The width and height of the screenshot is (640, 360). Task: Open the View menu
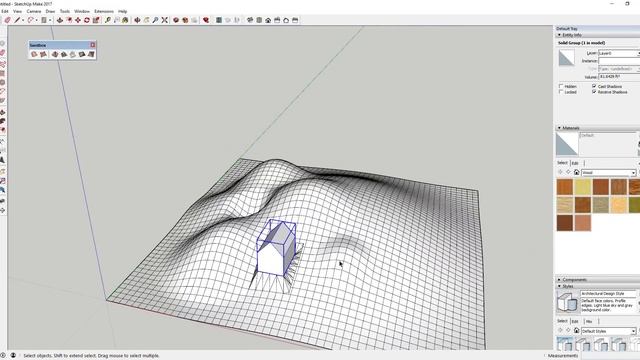18,11
